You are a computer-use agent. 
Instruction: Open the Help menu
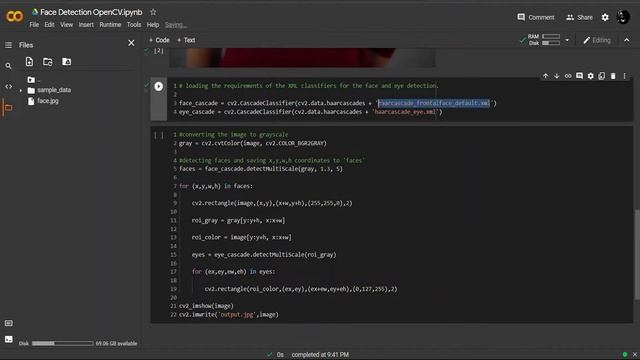153,25
